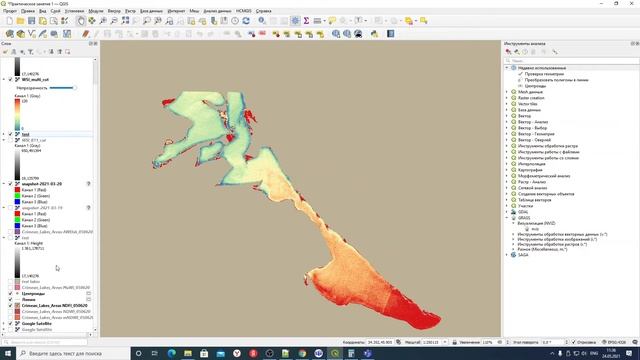This screenshot has width=640, height=360.
Task: Toggle the Линии layer checkbox
Action: click(x=11, y=300)
